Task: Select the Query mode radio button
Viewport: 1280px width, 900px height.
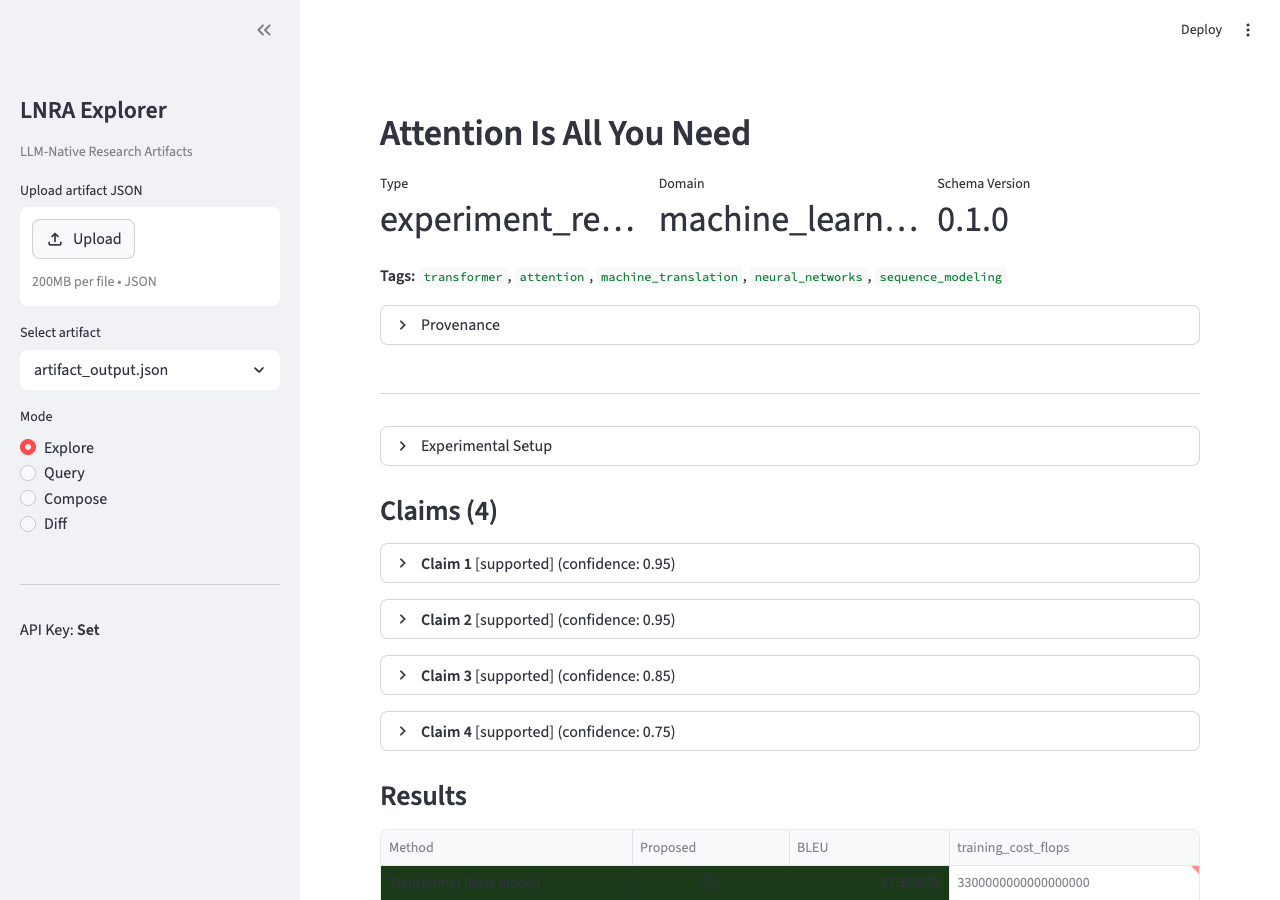Action: 28,473
